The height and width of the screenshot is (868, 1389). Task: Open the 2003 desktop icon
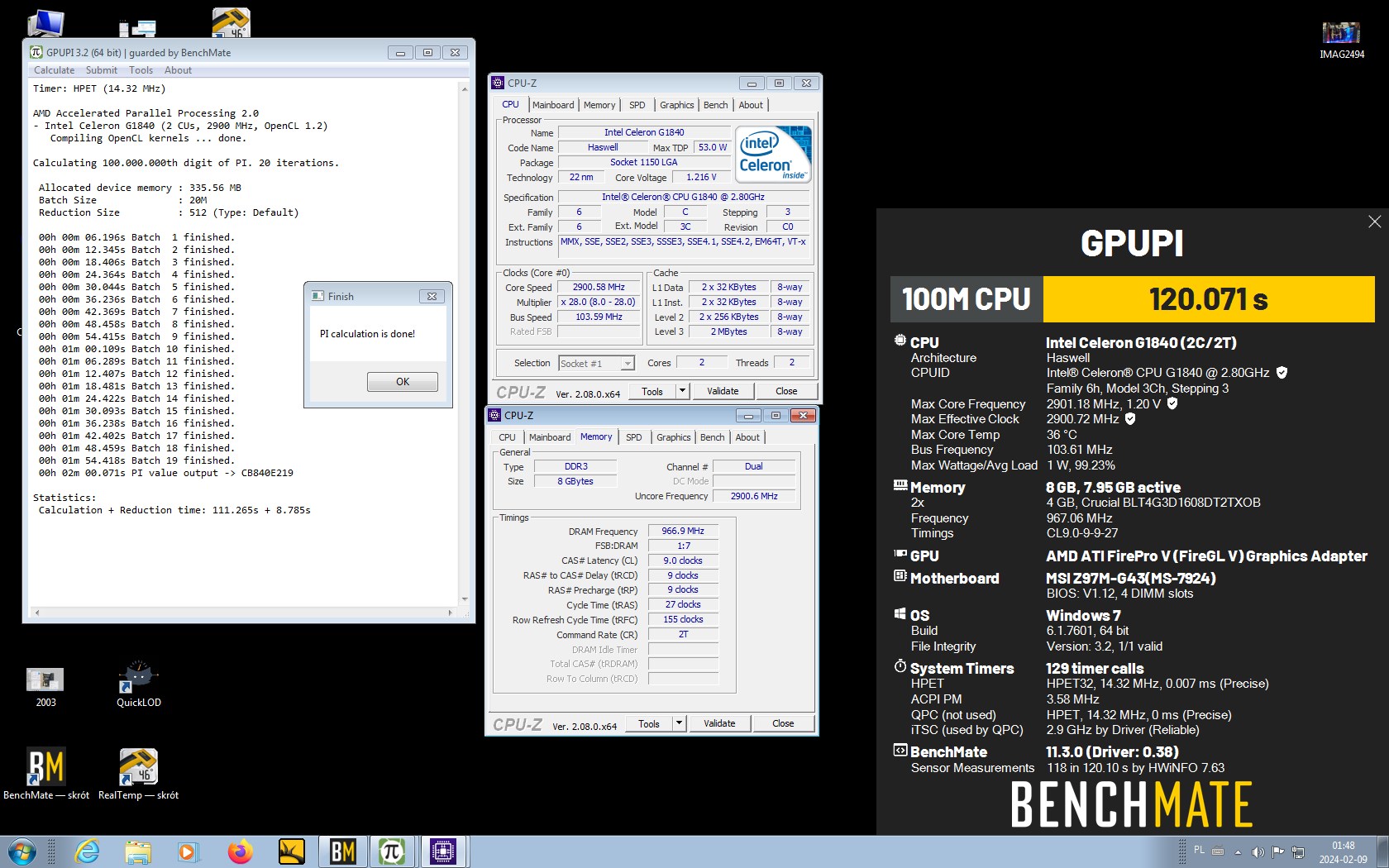(x=45, y=686)
